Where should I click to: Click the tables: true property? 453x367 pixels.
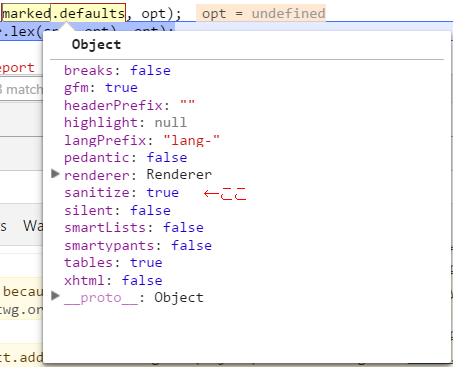tap(113, 263)
